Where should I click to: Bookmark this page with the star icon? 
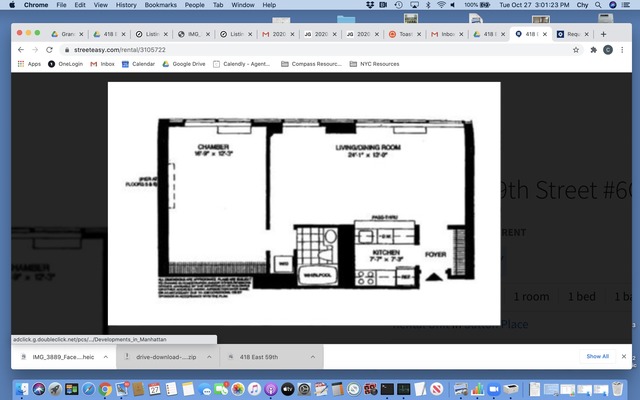tap(576, 49)
